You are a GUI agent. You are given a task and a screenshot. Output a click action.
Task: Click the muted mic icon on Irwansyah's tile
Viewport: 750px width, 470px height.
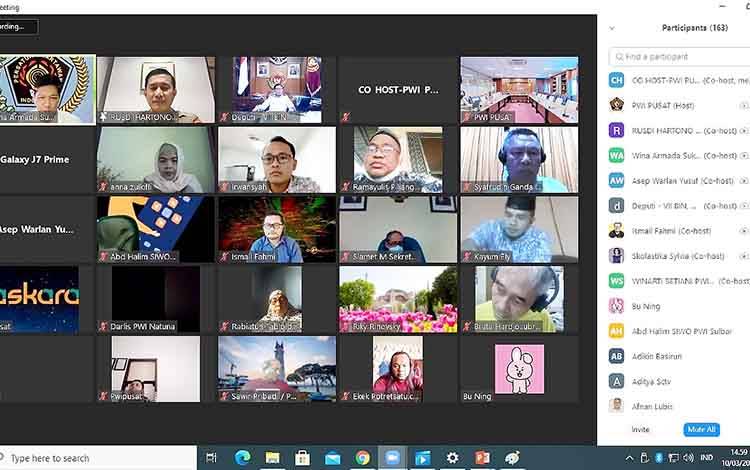point(224,187)
